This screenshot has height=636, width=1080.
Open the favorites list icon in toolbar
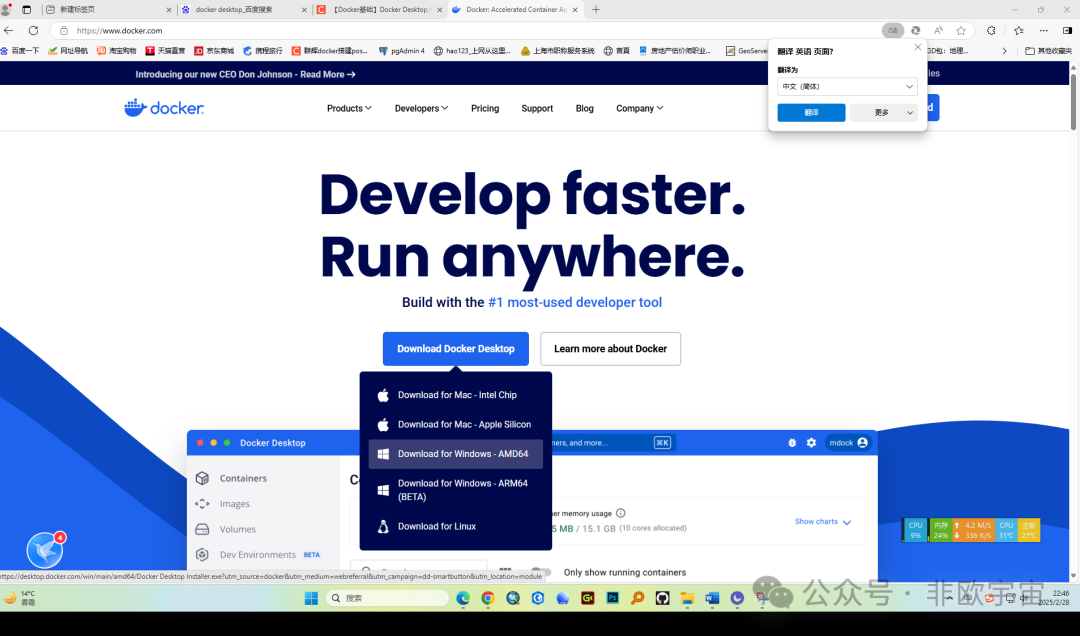click(x=1019, y=30)
